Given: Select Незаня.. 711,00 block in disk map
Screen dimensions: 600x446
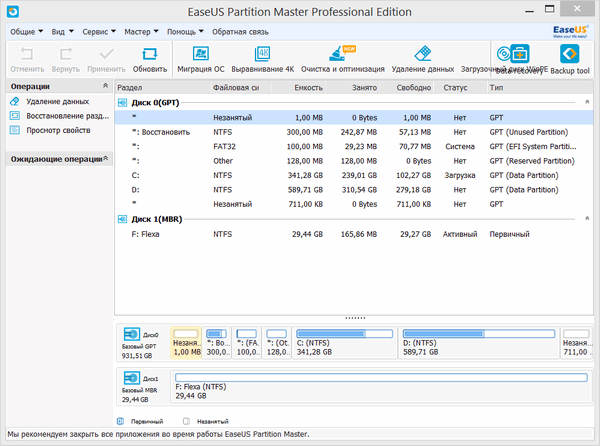Looking at the screenshot, I should click(576, 343).
